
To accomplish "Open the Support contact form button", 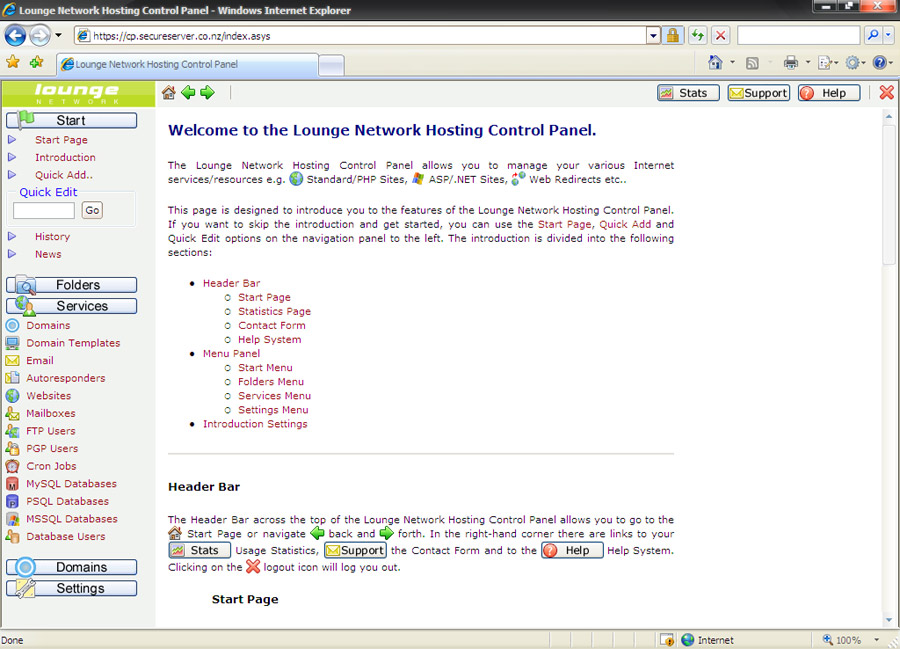I will click(758, 93).
